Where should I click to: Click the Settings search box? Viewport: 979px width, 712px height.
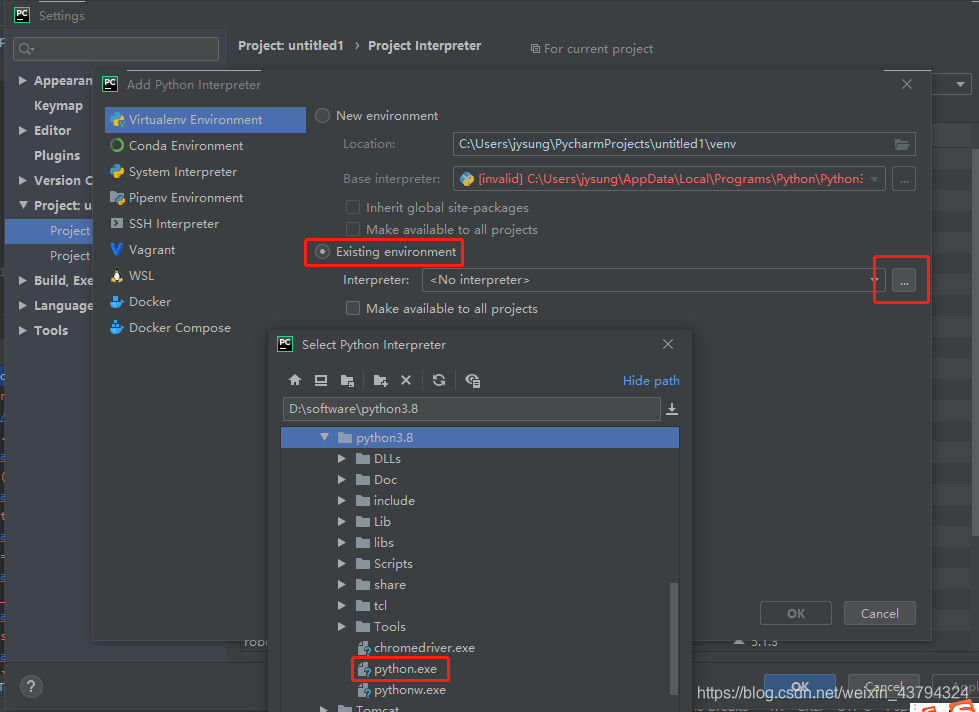pyautogui.click(x=116, y=49)
